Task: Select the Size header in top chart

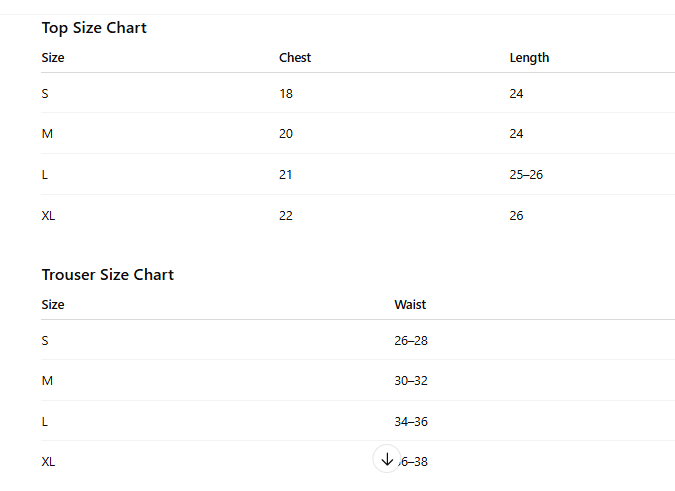Action: (53, 58)
